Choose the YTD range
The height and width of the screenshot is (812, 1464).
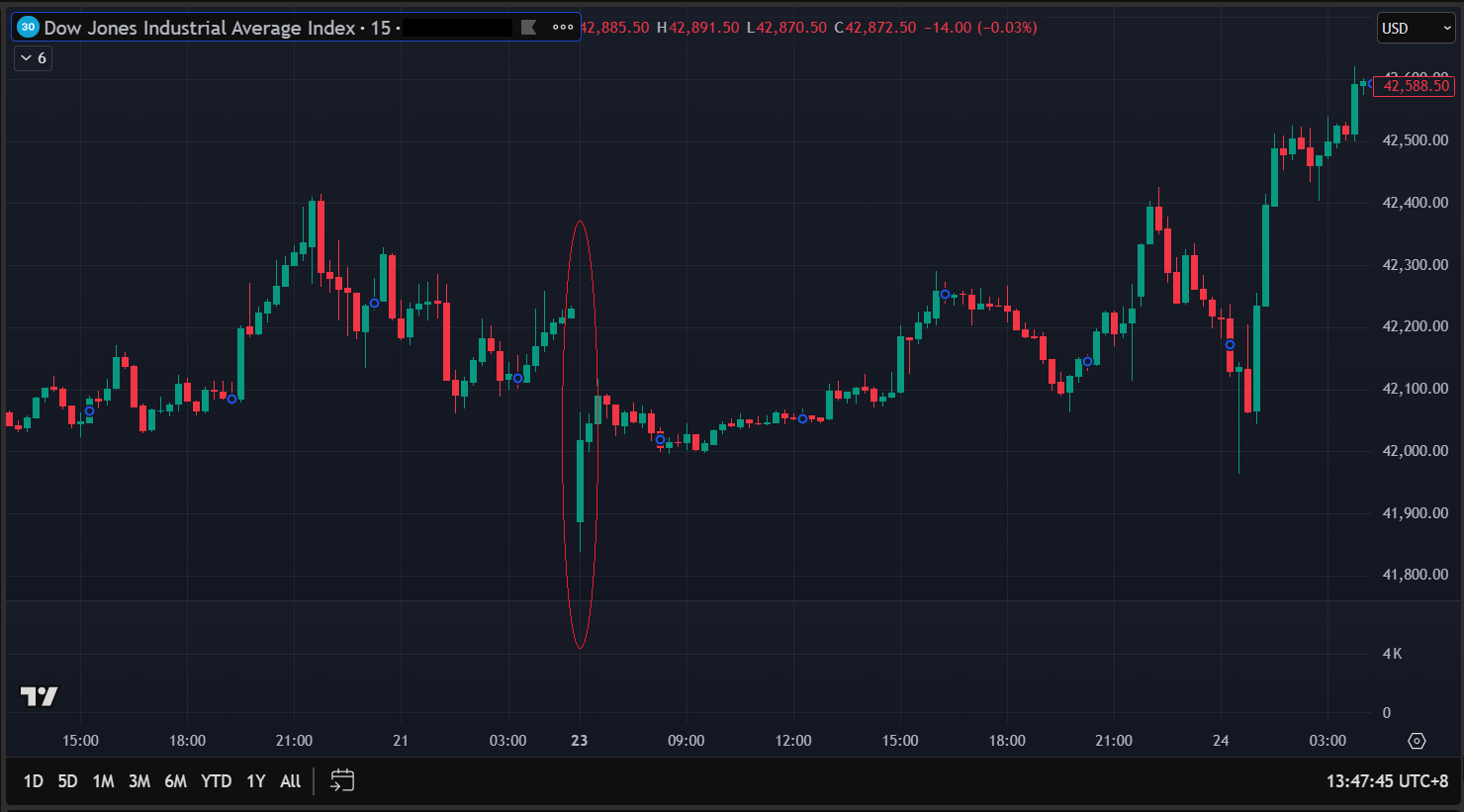click(216, 781)
